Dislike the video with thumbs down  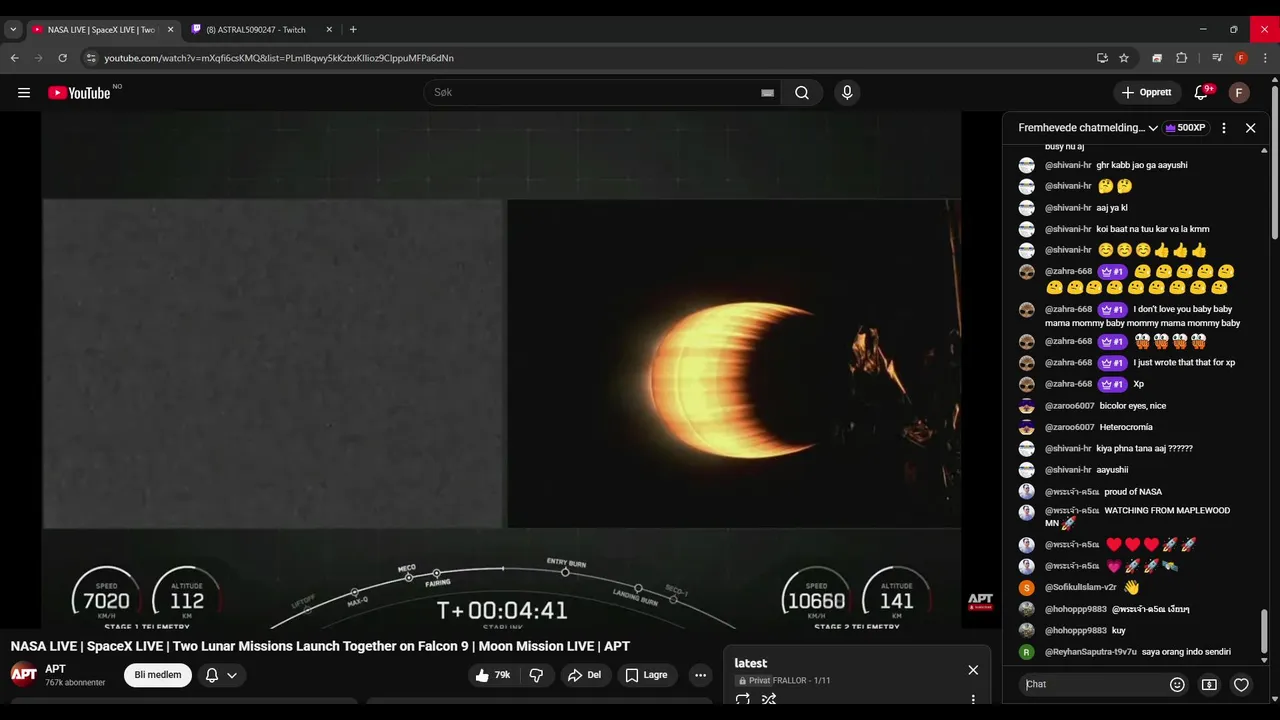tap(536, 675)
